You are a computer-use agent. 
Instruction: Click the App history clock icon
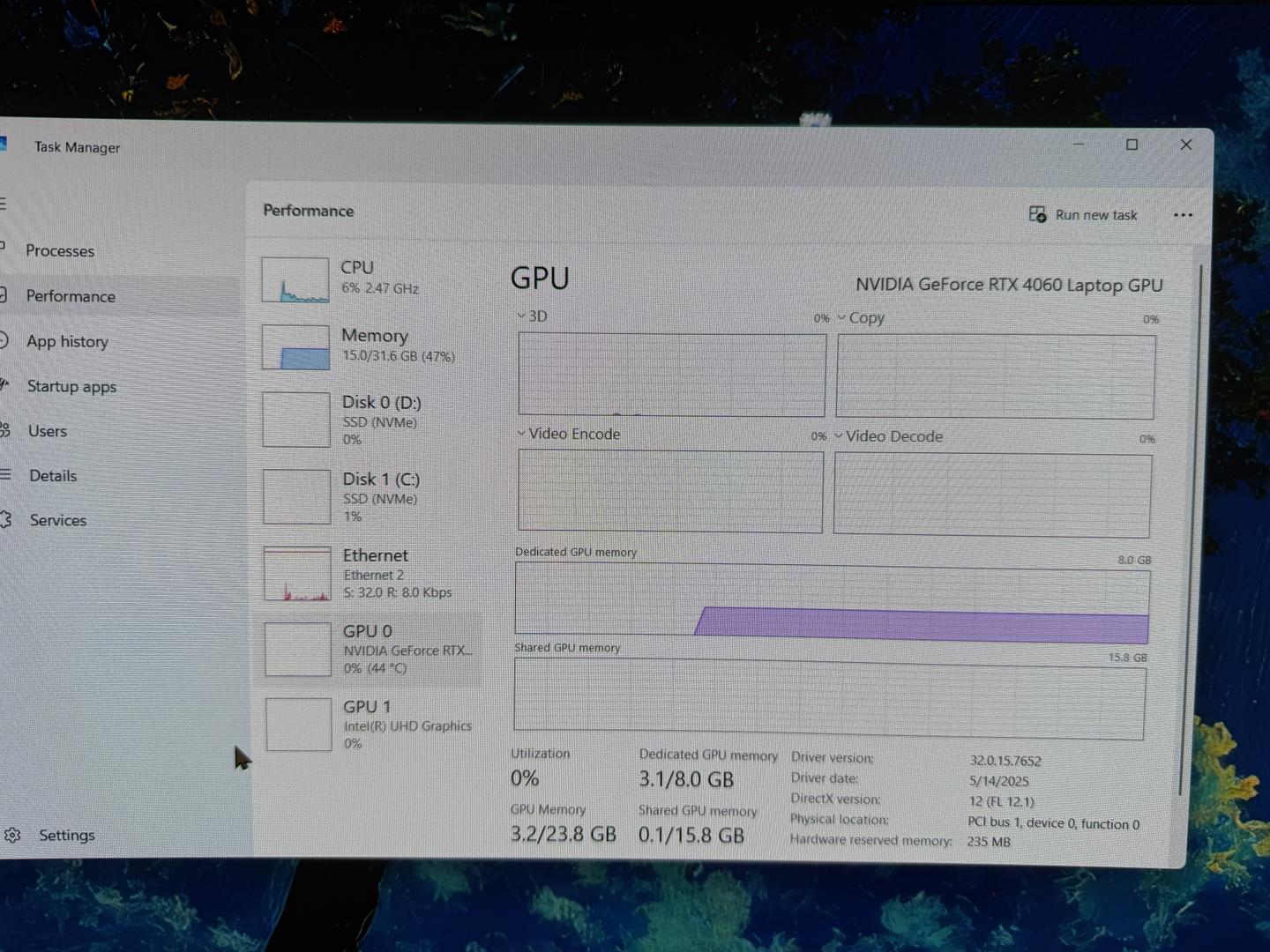pyautogui.click(x=4, y=340)
